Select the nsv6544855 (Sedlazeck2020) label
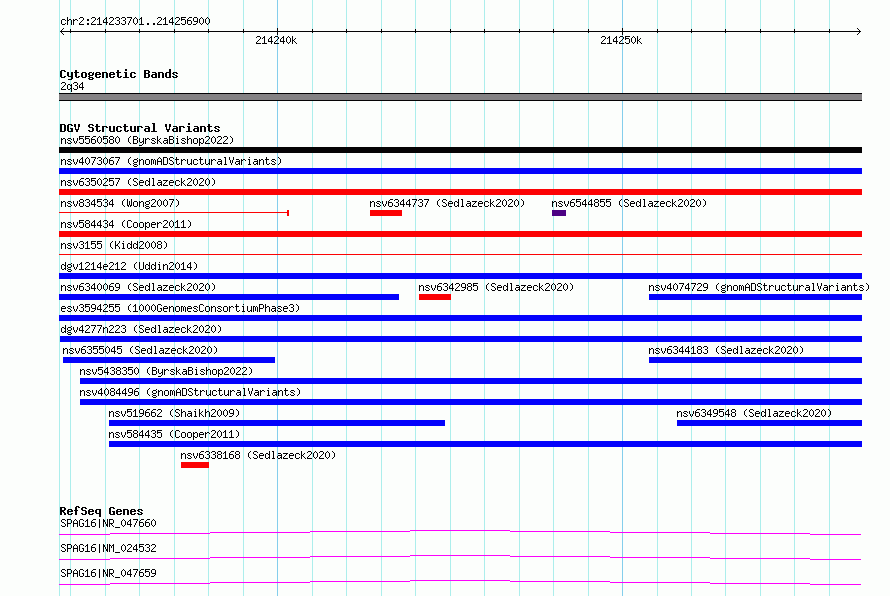The image size is (890, 596). pos(629,203)
